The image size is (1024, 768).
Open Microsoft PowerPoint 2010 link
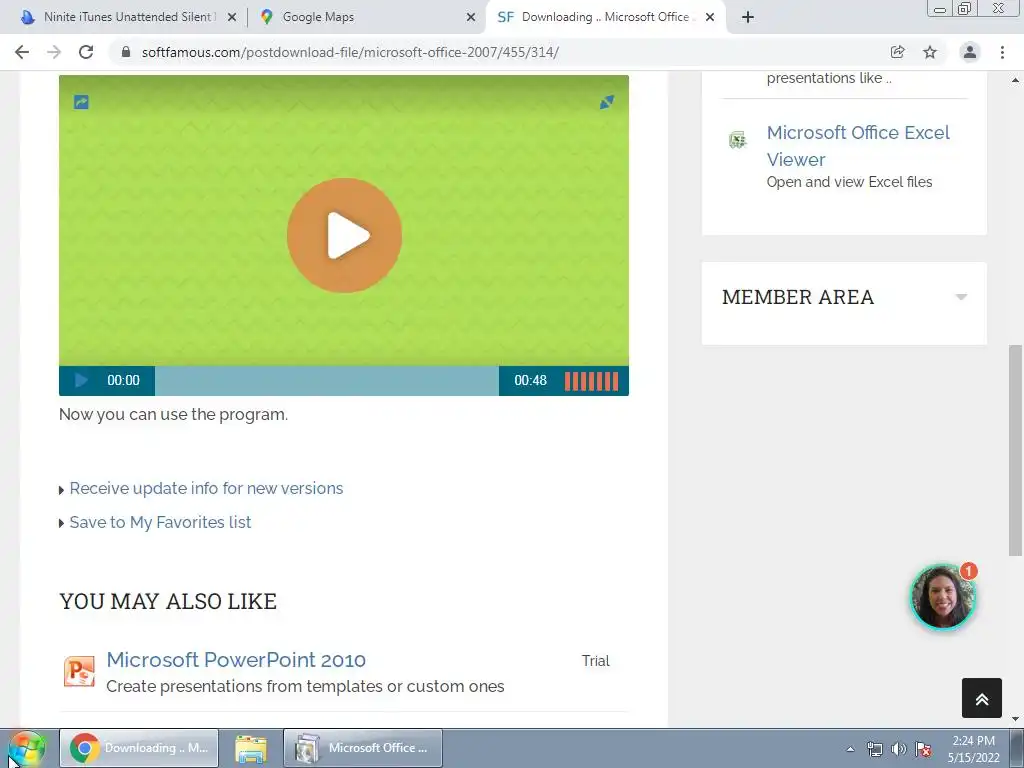pyautogui.click(x=236, y=660)
